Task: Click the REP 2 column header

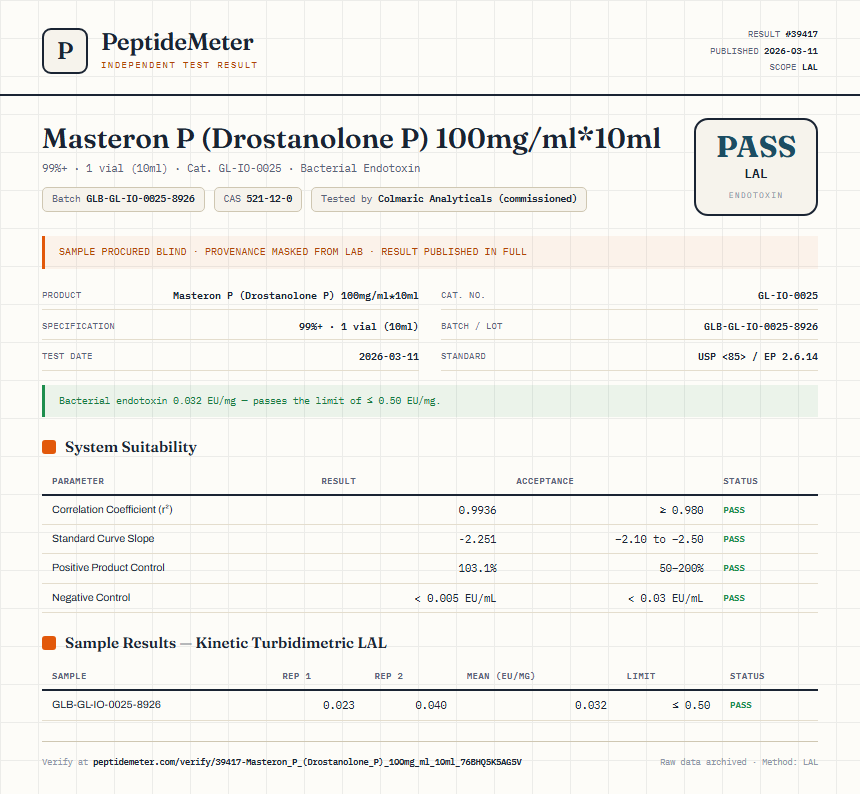Action: [x=388, y=676]
